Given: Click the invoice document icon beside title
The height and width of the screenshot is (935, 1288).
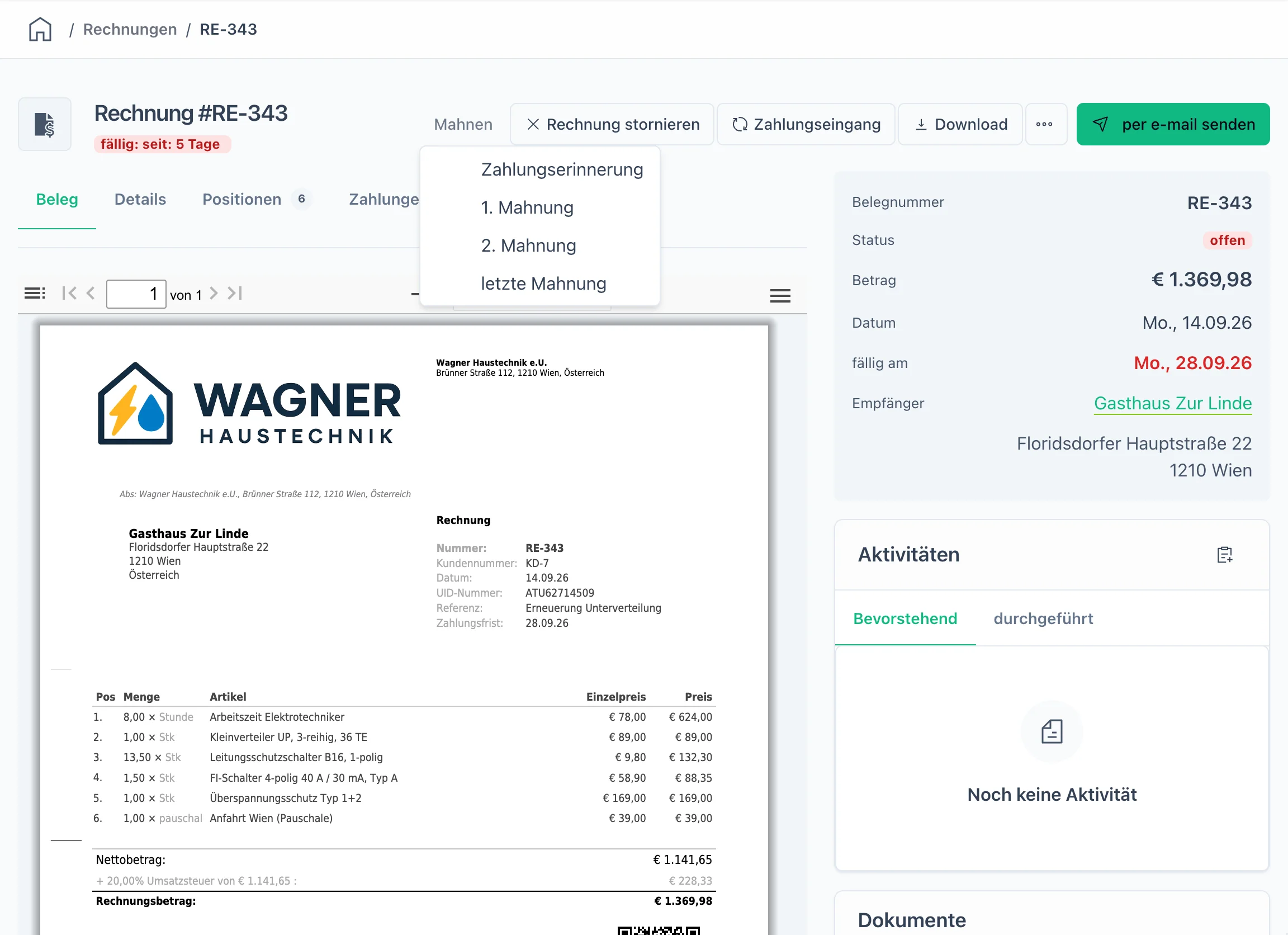Looking at the screenshot, I should pos(45,124).
